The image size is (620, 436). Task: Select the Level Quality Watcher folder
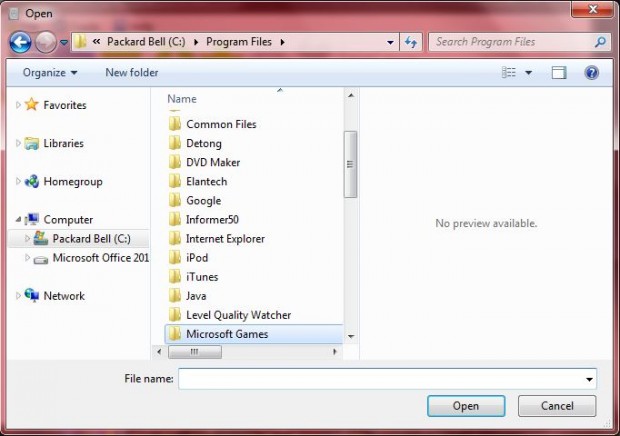[x=238, y=315]
